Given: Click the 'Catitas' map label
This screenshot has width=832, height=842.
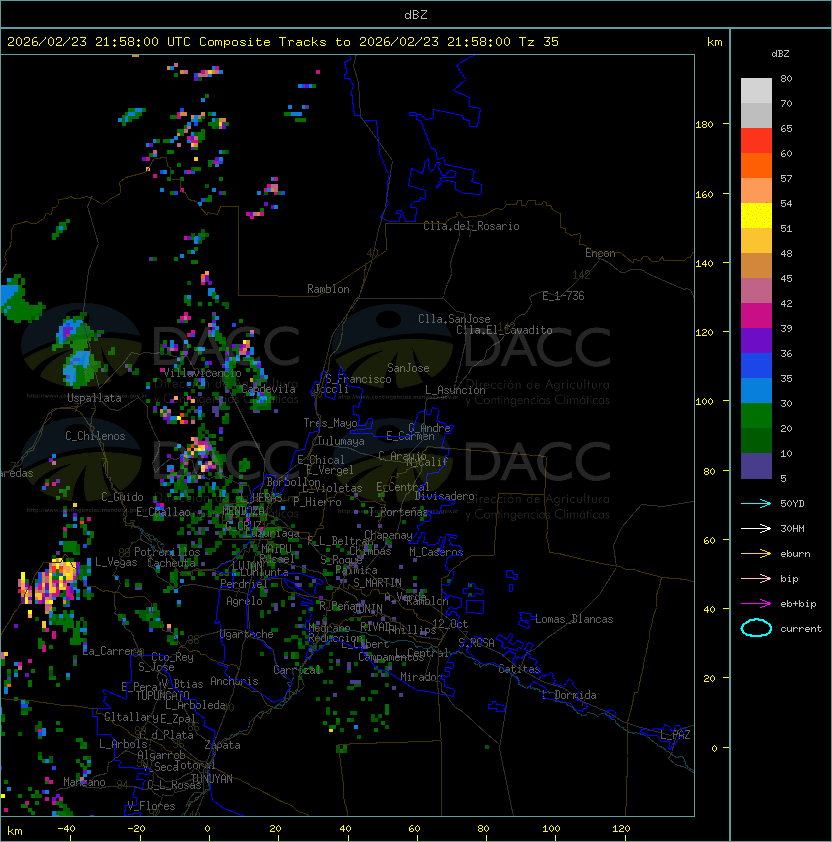Looking at the screenshot, I should (519, 669).
